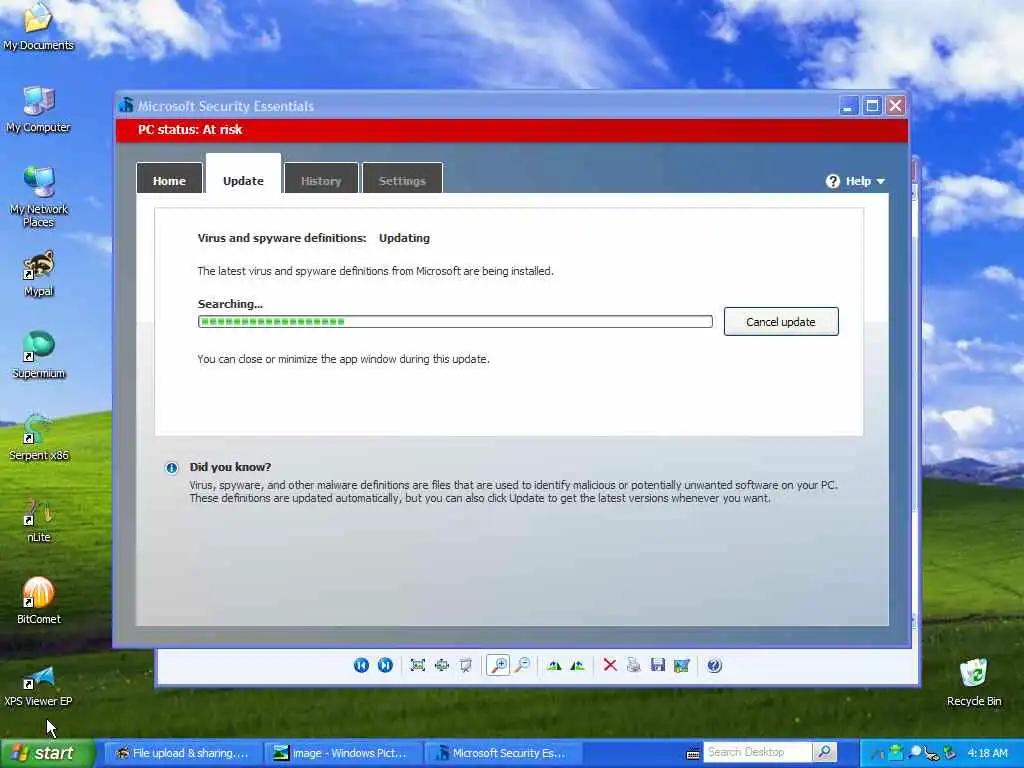
Task: Click the 'Searching...' status text
Action: (230, 304)
